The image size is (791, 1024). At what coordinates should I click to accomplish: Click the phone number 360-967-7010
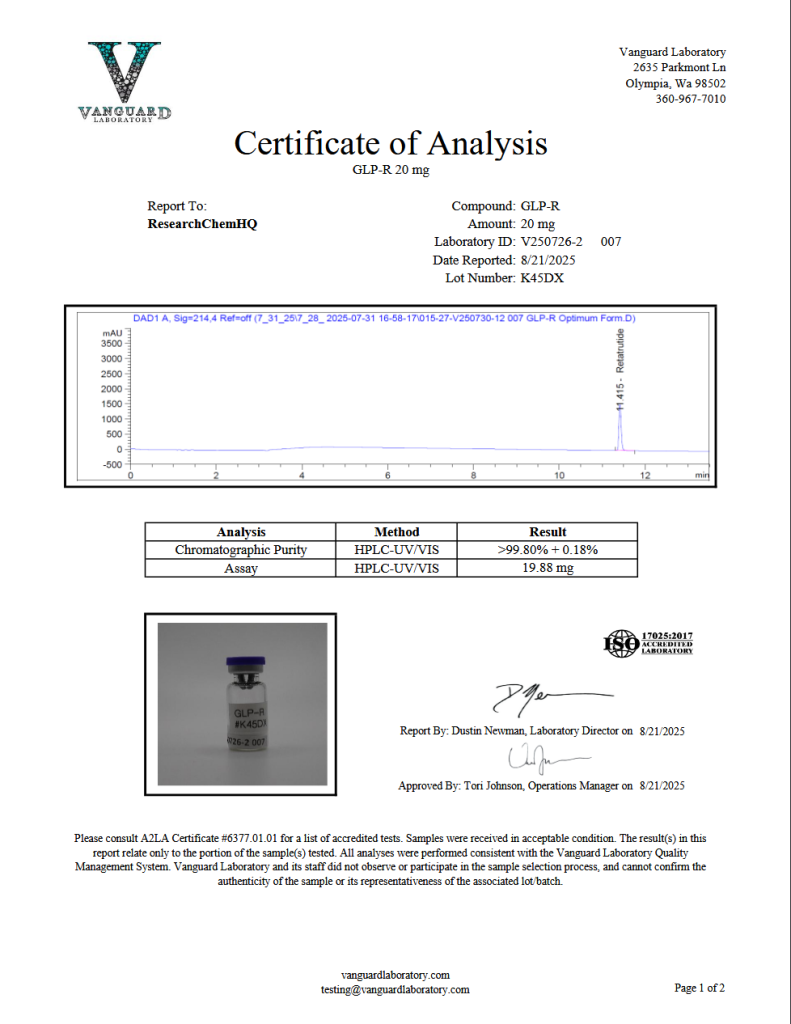coord(690,99)
